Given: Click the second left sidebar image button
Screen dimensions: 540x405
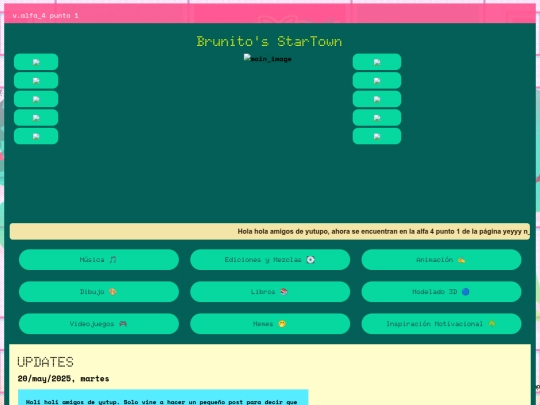Looking at the screenshot, I should [x=36, y=81].
